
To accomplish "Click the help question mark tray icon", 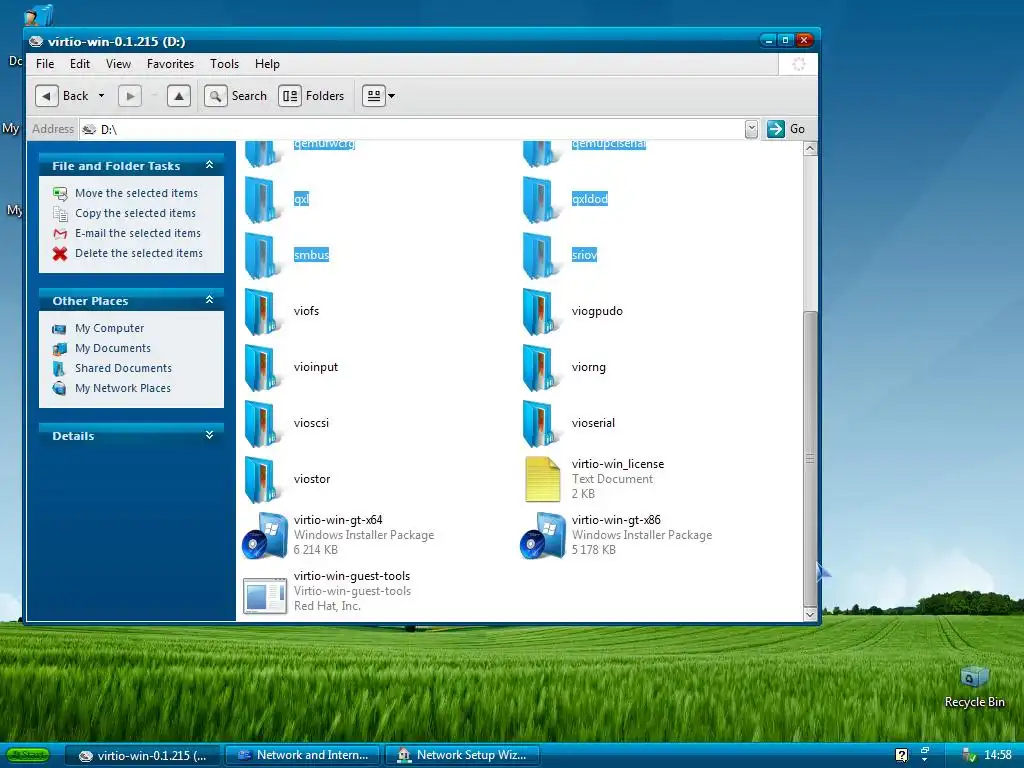I will [901, 756].
